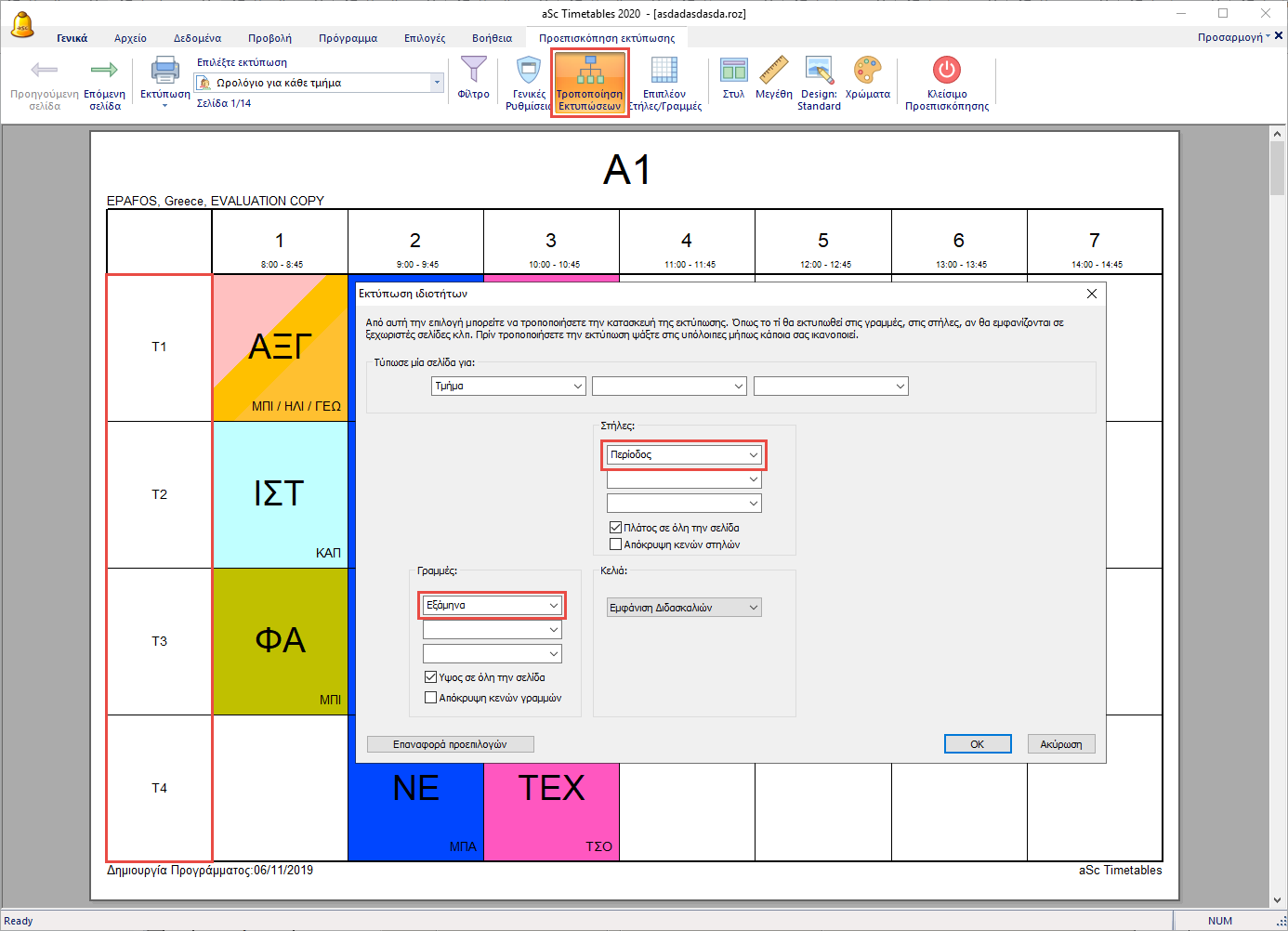Enable Απόκρυψη κενών στηλών checkbox

(x=615, y=544)
